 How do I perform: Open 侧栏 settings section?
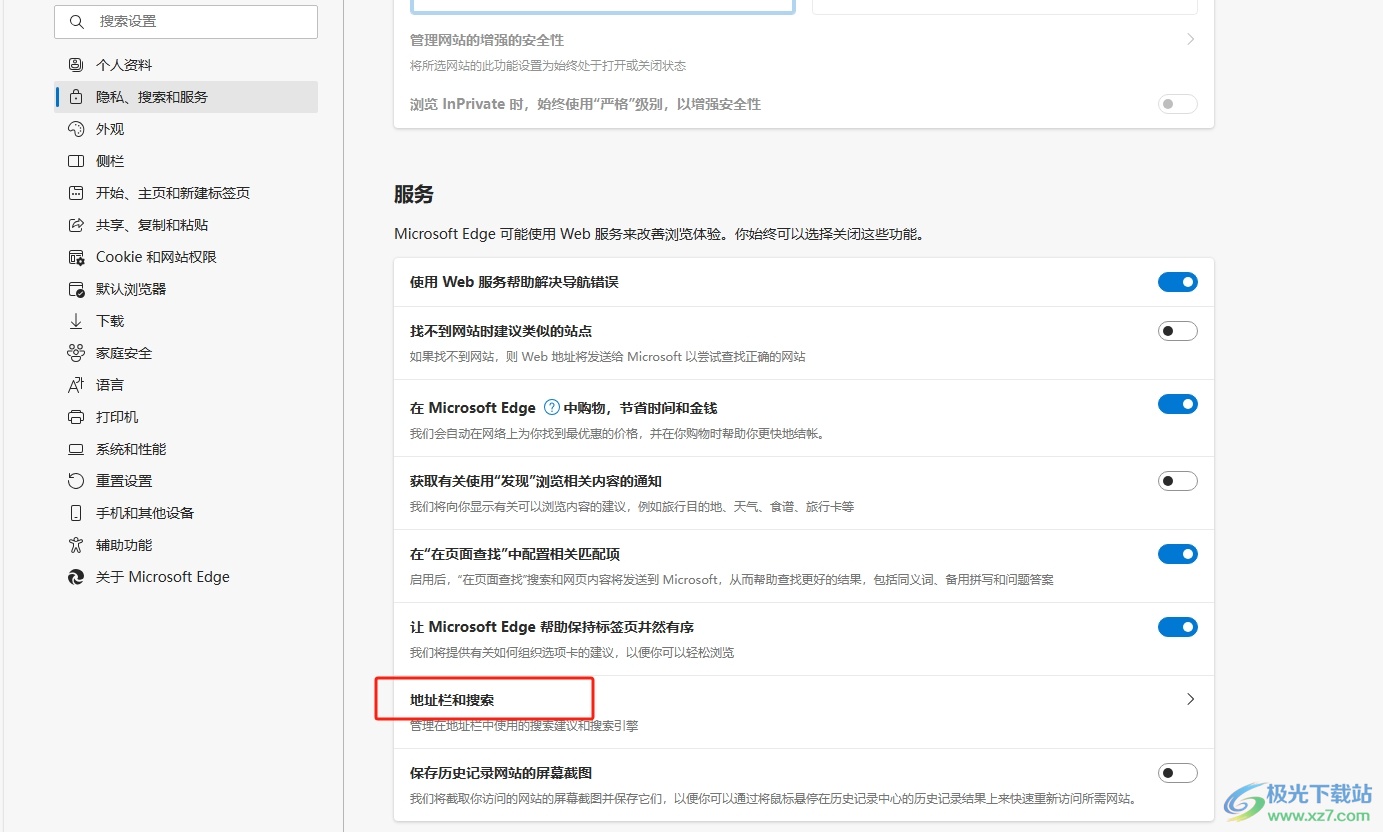[186, 161]
